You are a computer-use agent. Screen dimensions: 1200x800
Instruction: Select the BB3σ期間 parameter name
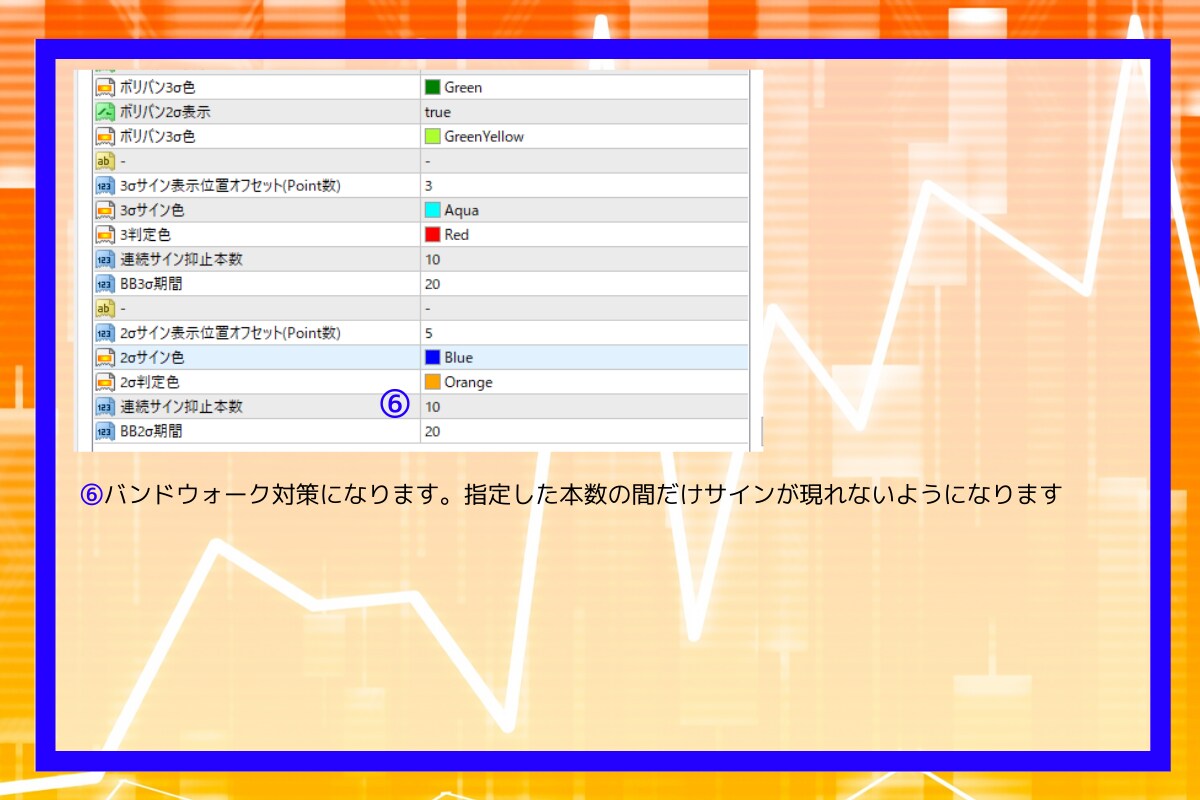point(151,283)
